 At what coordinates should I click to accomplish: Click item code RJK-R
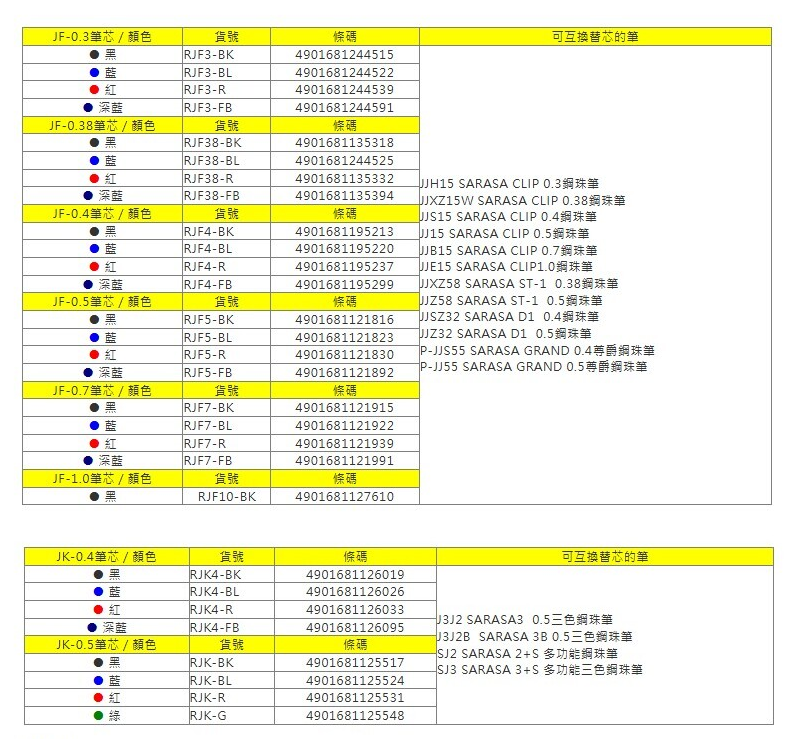(208, 698)
